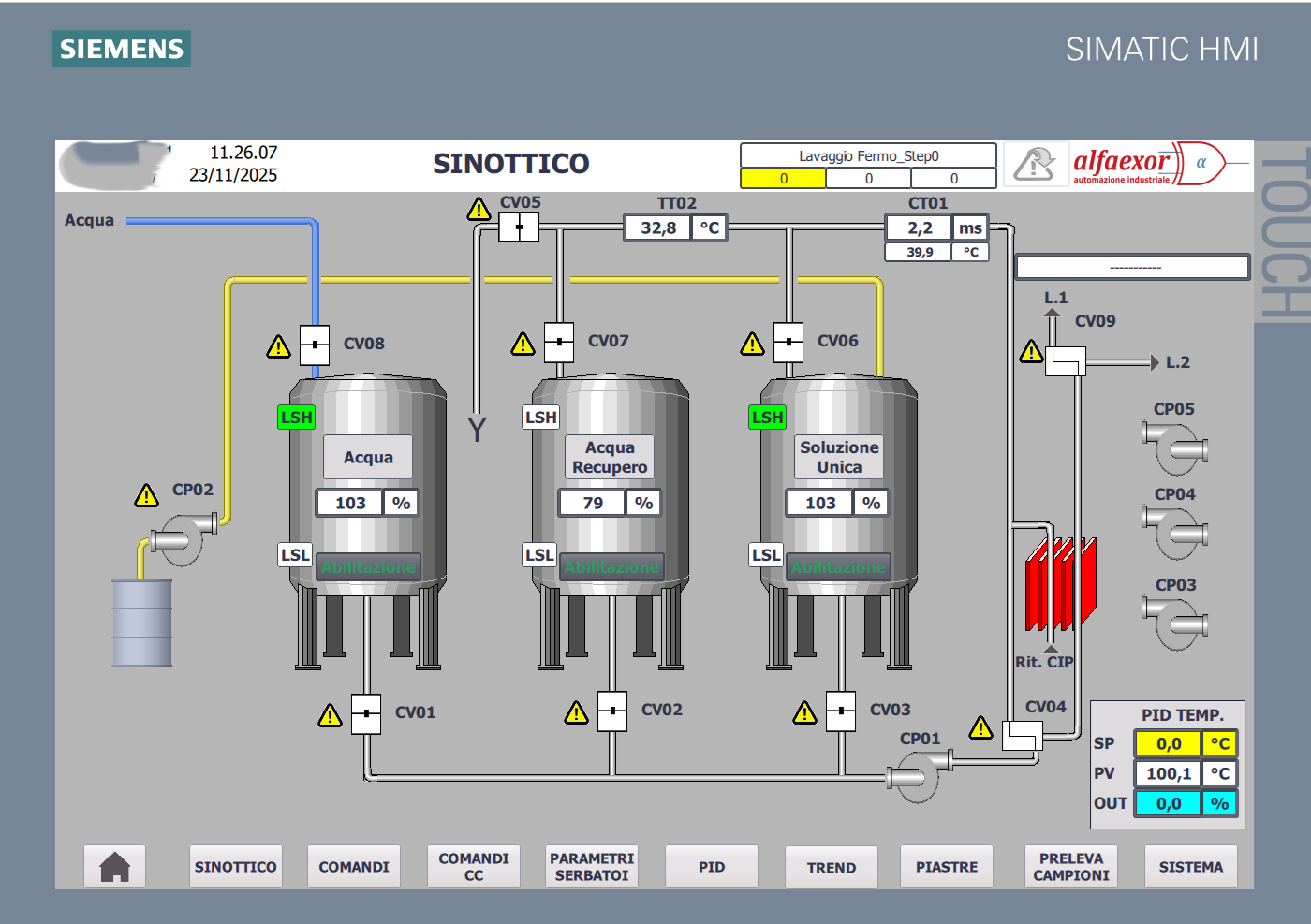Click the red heat exchanger plates
The image size is (1311, 924).
tap(1060, 584)
